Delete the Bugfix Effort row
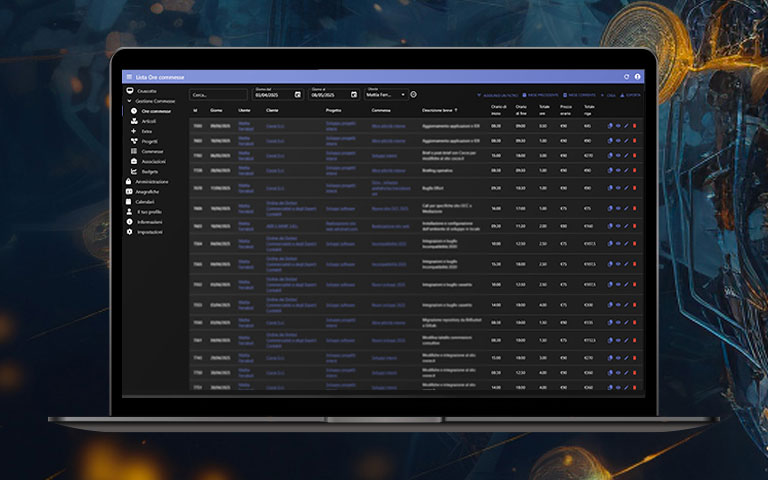The width and height of the screenshot is (768, 480). coord(635,188)
